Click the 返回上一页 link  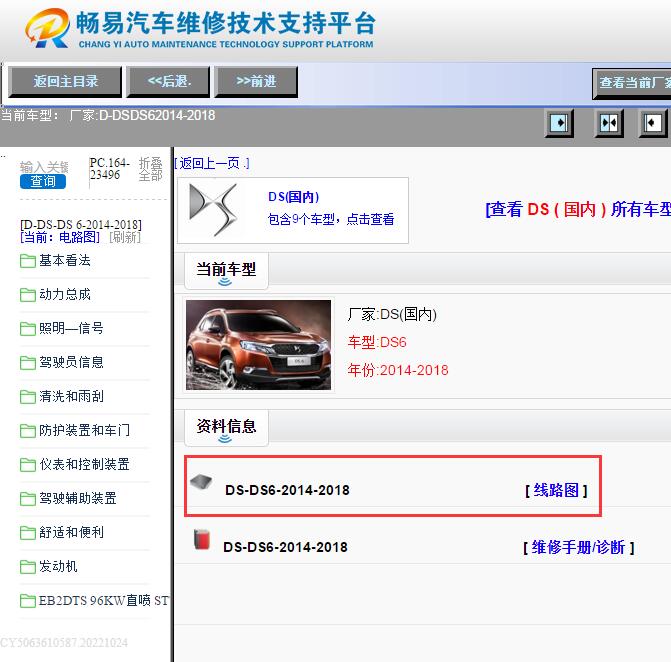pos(212,163)
